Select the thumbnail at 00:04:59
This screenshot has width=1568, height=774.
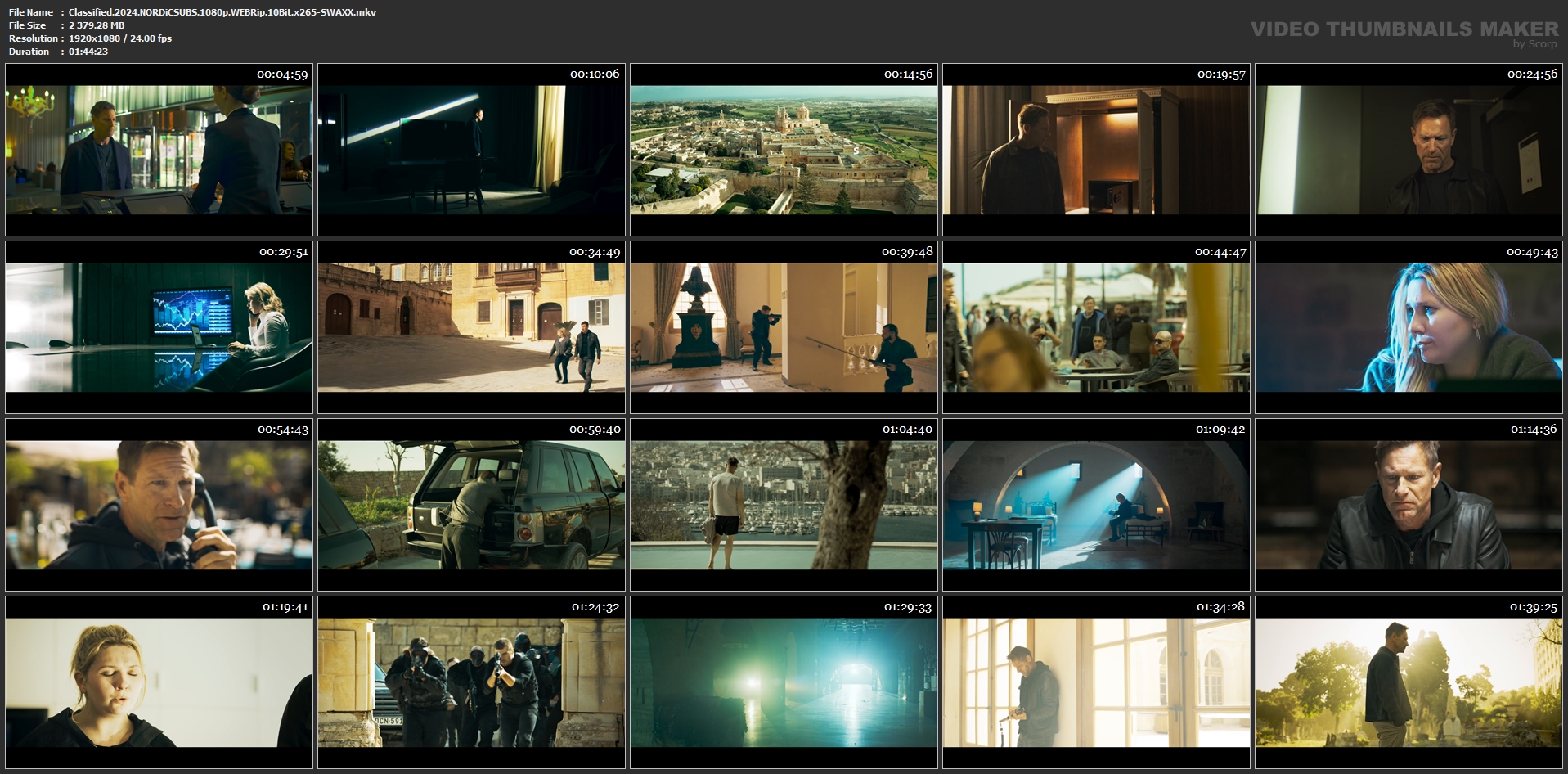[159, 150]
